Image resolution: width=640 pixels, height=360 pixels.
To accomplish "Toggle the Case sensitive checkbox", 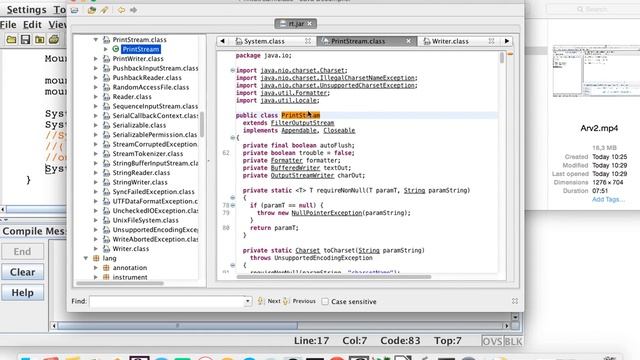I will click(325, 302).
